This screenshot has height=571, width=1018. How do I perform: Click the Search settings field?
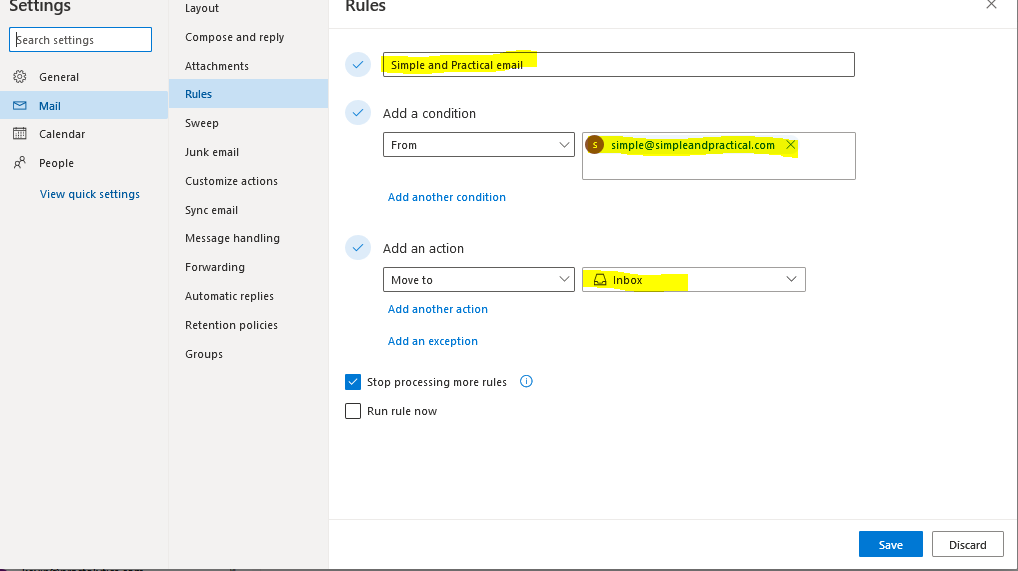81,40
